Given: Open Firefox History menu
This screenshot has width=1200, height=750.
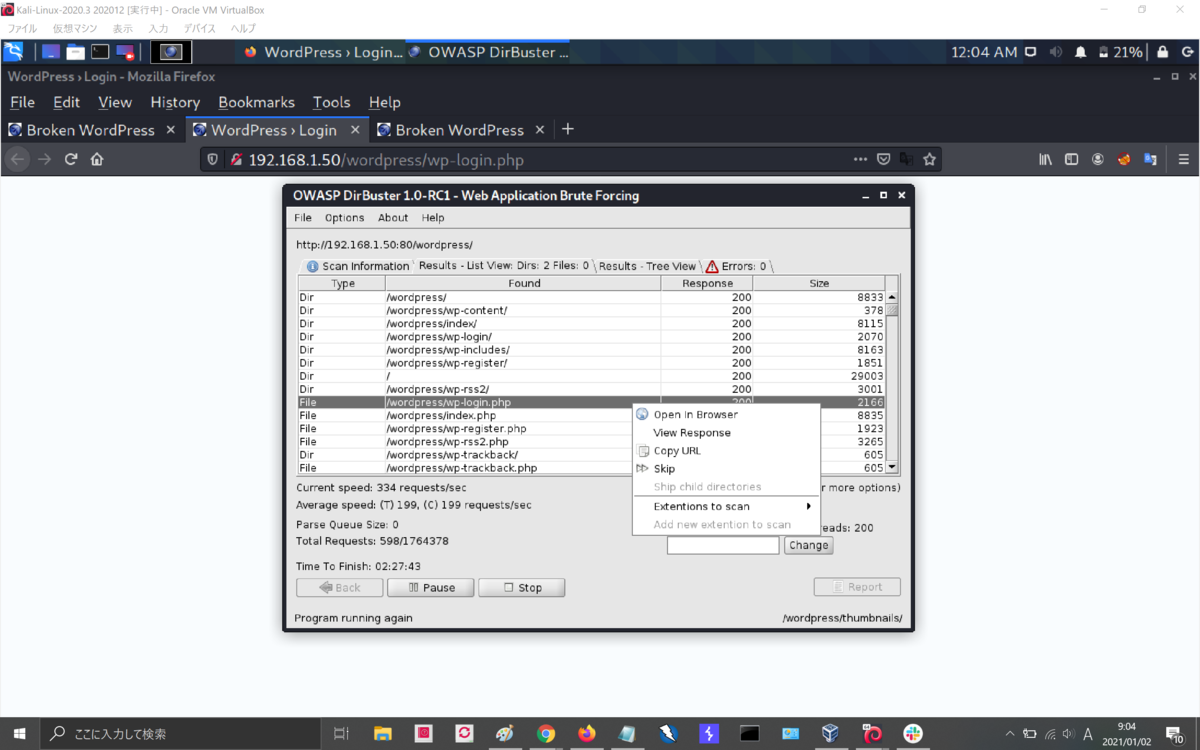Looking at the screenshot, I should pyautogui.click(x=175, y=102).
